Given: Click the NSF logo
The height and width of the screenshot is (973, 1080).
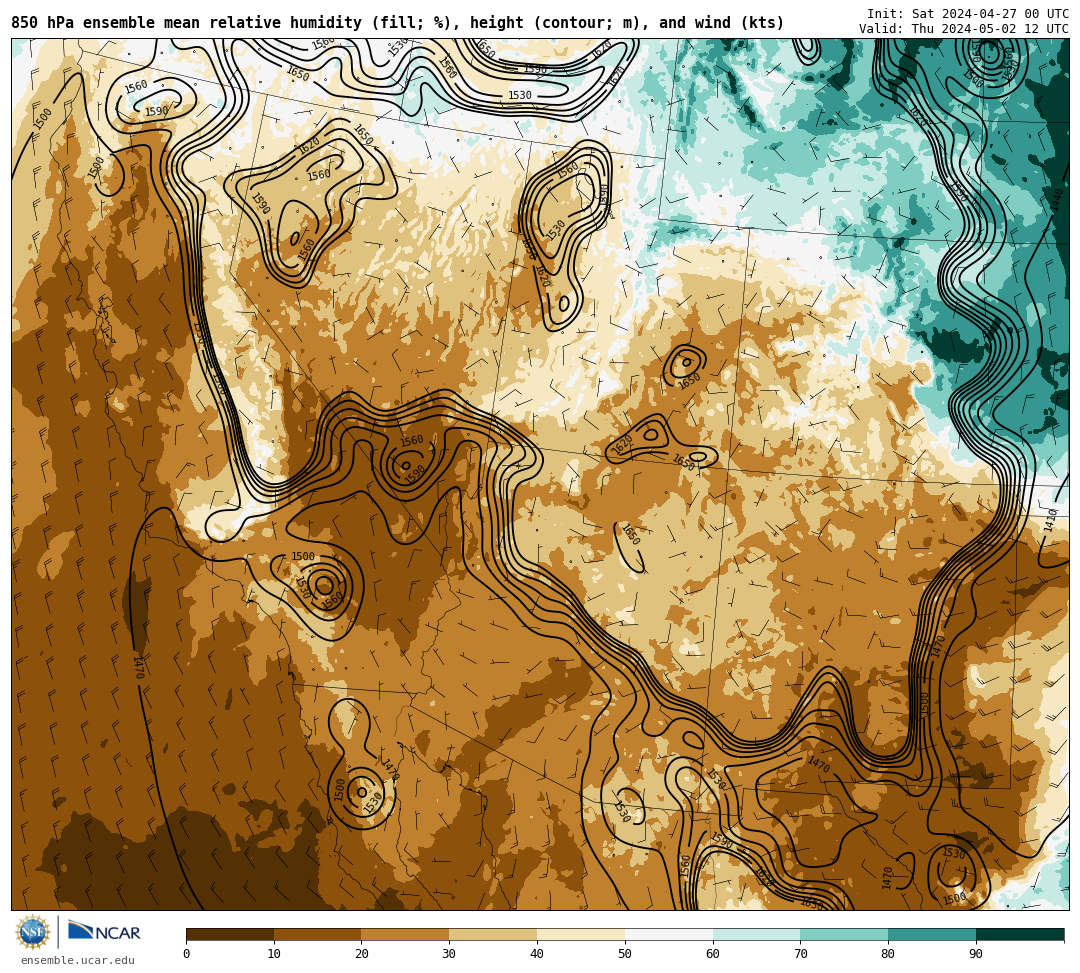Looking at the screenshot, I should pos(32,932).
